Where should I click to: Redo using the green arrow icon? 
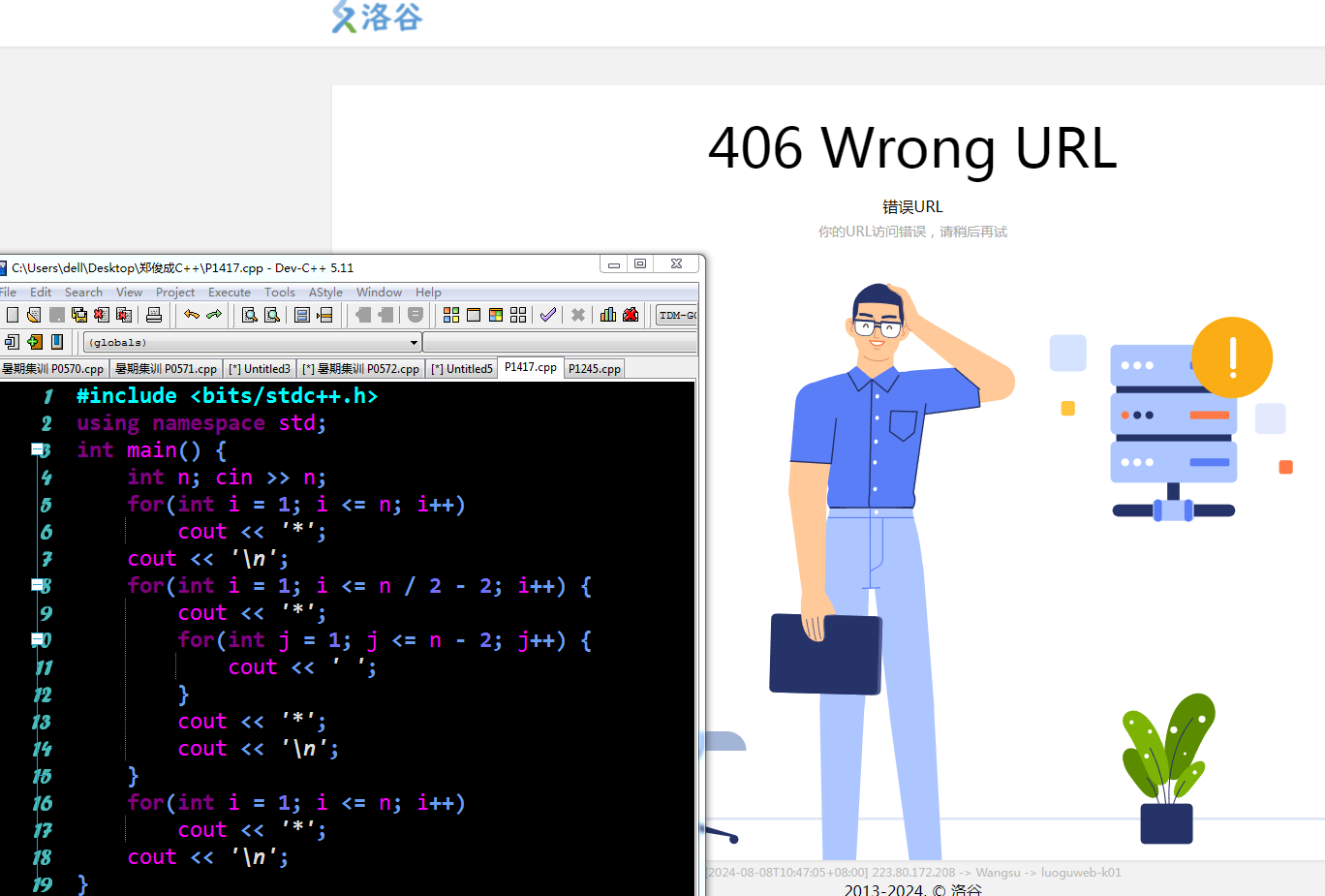click(x=214, y=315)
